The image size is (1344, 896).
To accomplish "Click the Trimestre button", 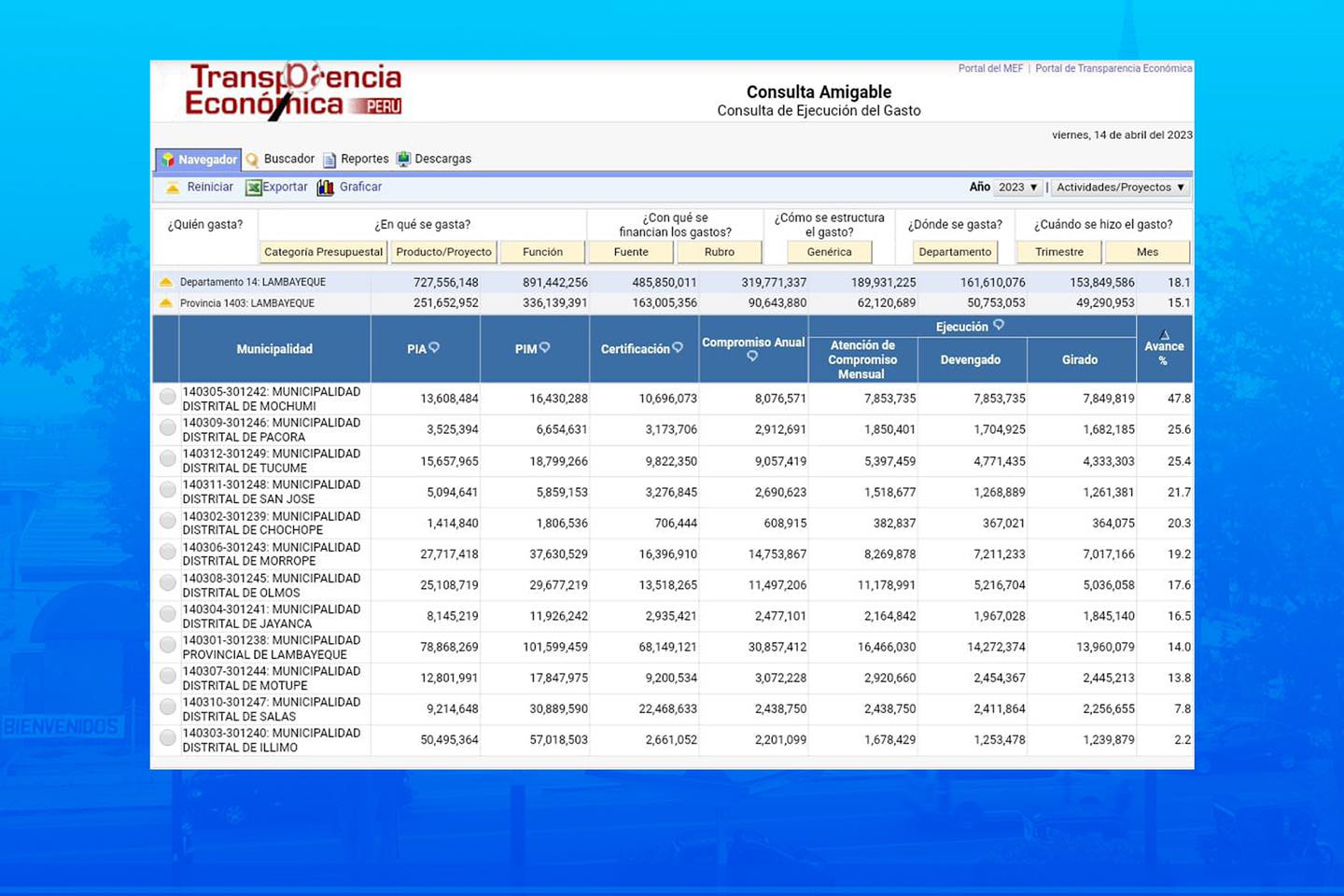I will (1059, 252).
